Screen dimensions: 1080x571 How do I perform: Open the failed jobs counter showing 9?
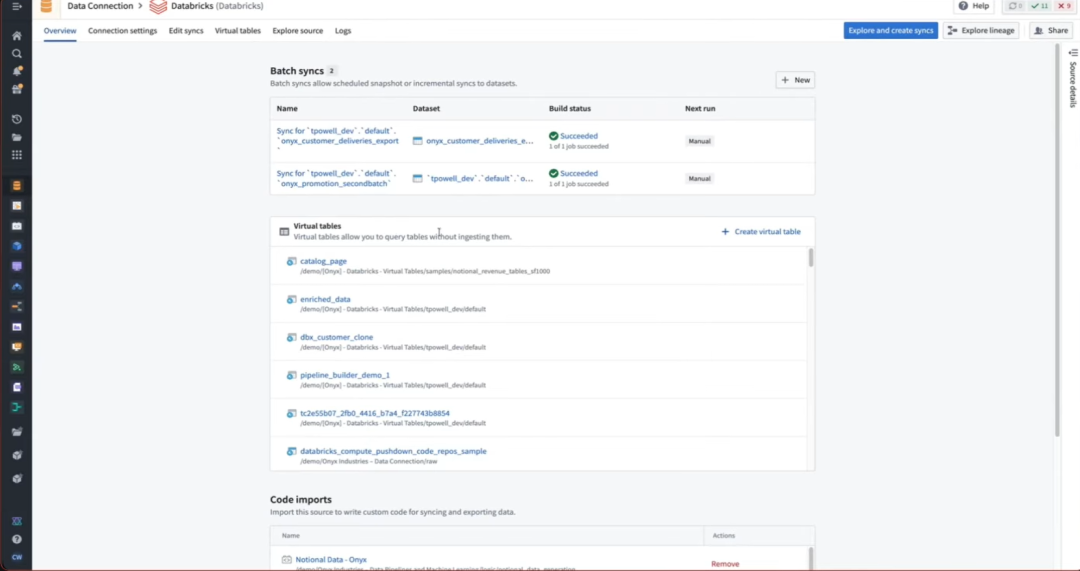click(1064, 6)
